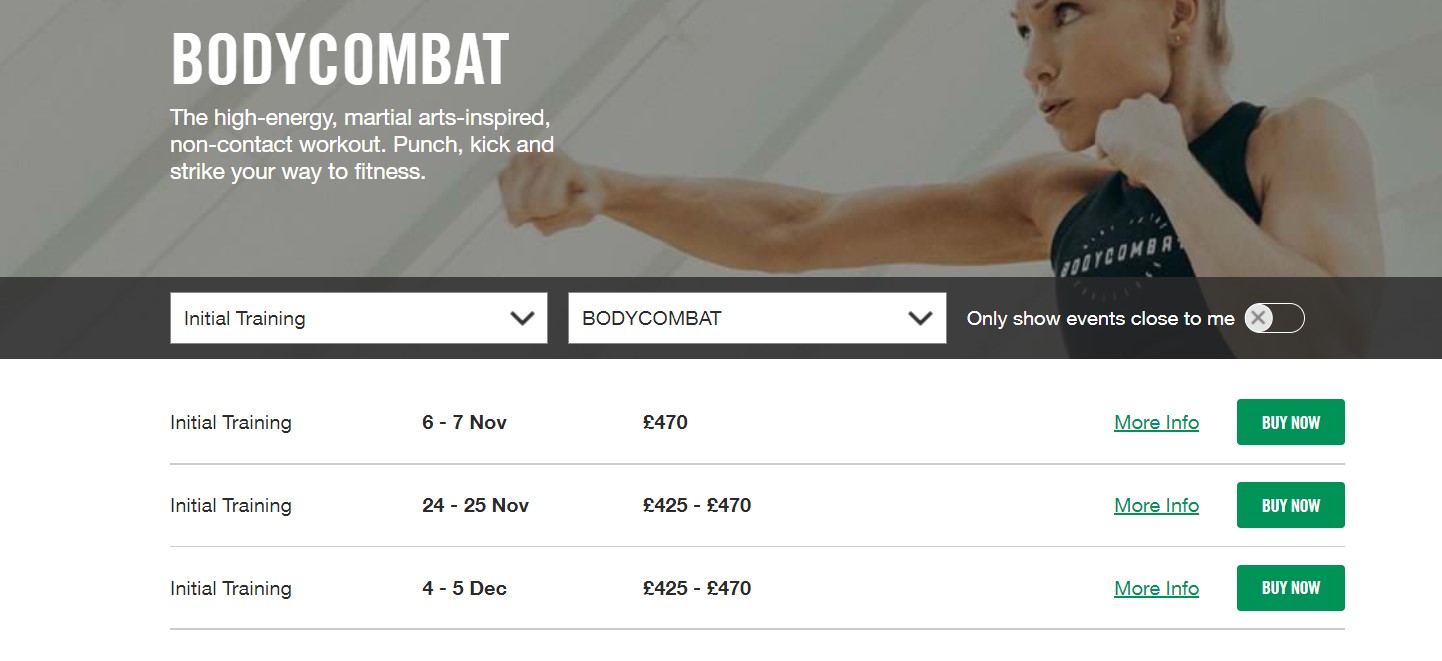Open More Info for the 6 - 7 Nov event
This screenshot has height=661, width=1442.
[1156, 422]
